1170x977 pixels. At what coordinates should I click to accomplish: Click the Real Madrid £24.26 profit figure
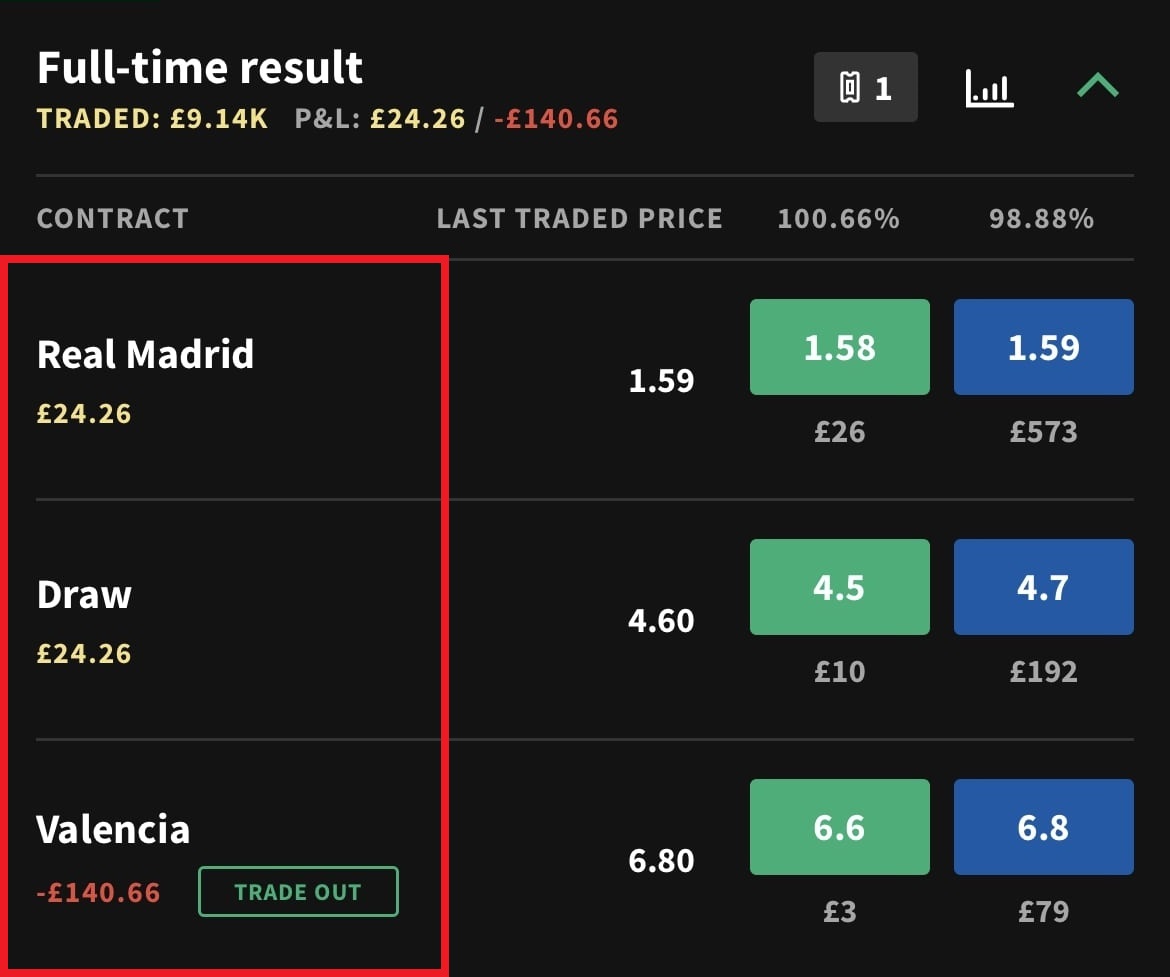(84, 413)
